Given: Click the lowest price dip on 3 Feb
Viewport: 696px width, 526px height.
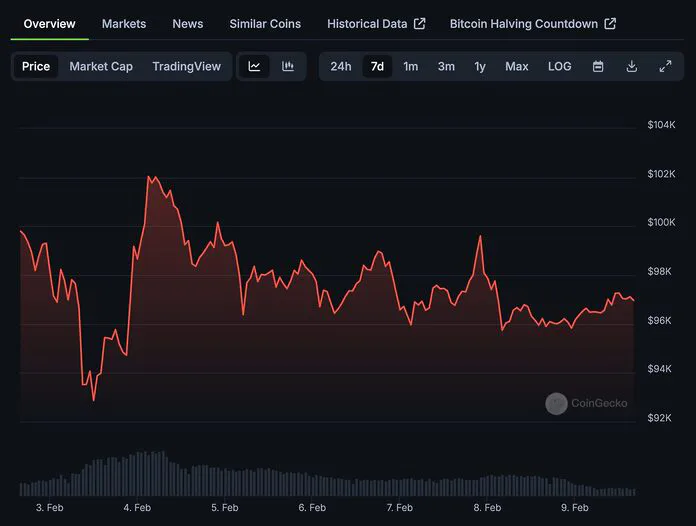Looking at the screenshot, I should [x=94, y=400].
